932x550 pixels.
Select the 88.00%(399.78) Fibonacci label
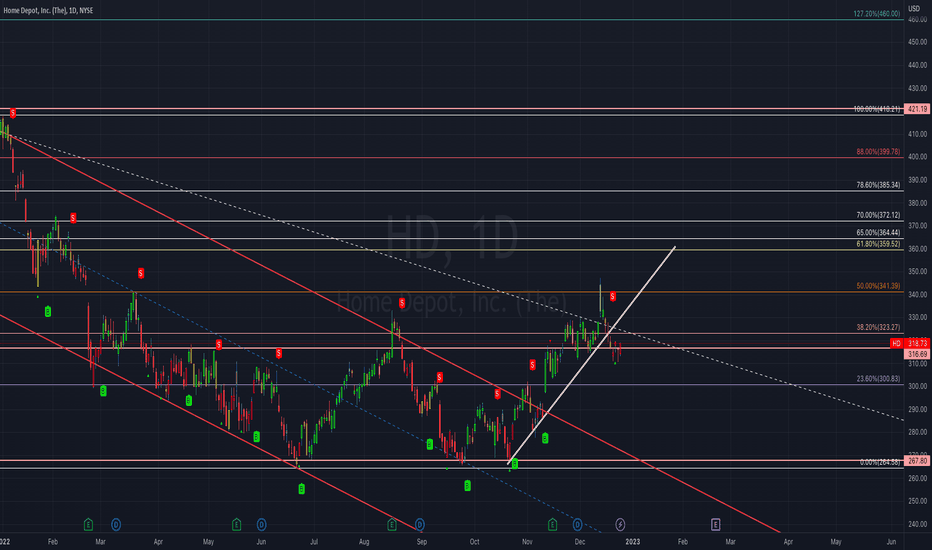click(x=878, y=152)
